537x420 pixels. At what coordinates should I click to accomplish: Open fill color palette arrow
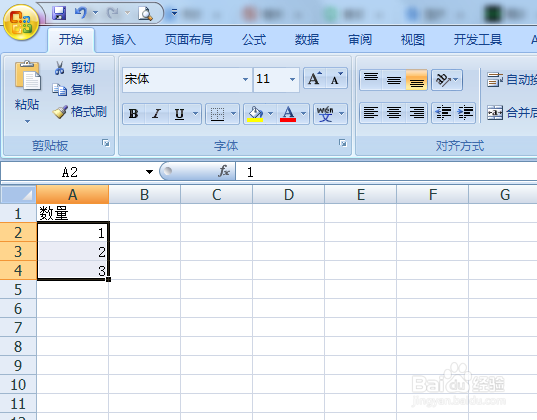[x=271, y=114]
